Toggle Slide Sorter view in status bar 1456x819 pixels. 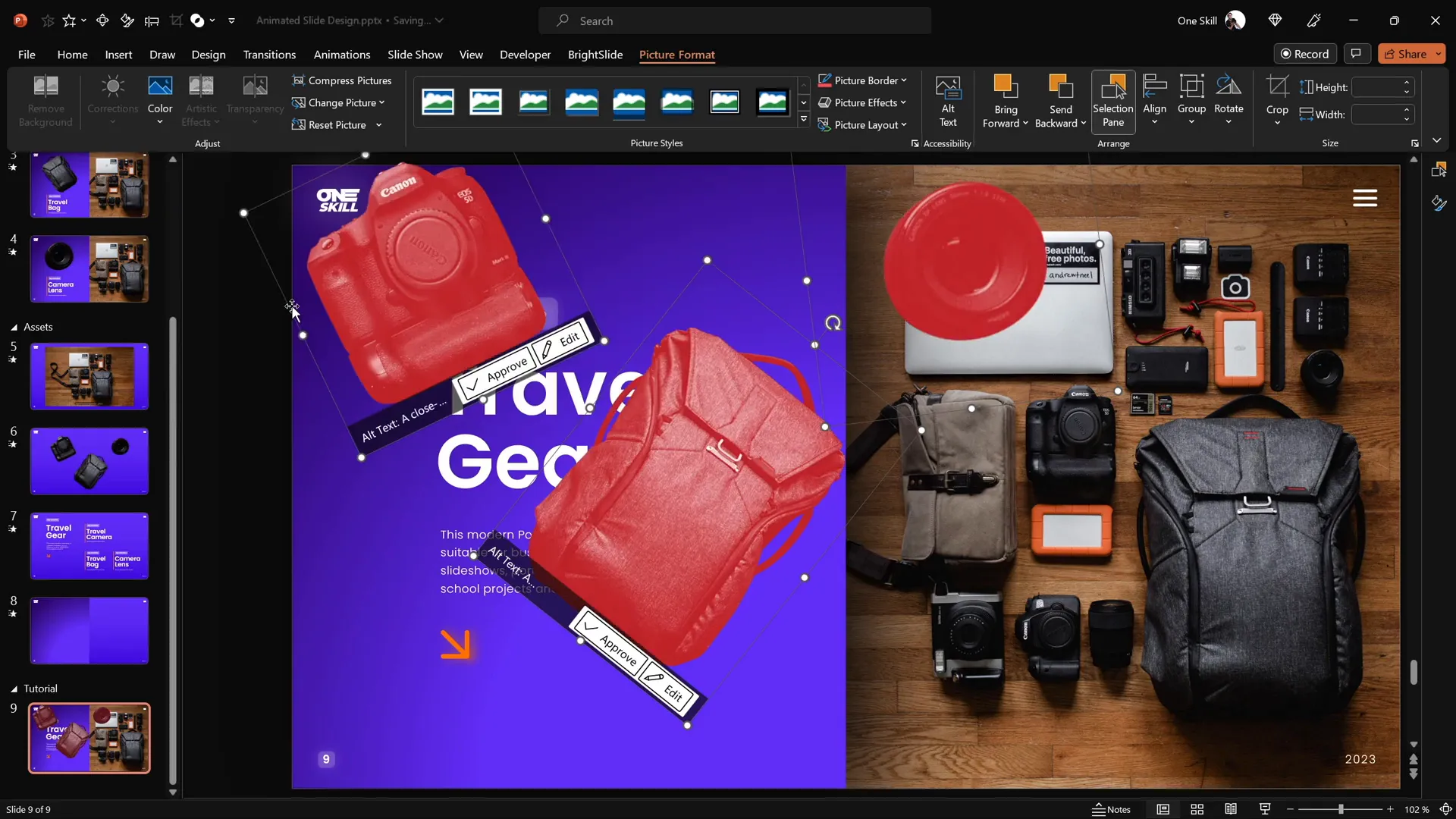[1197, 808]
